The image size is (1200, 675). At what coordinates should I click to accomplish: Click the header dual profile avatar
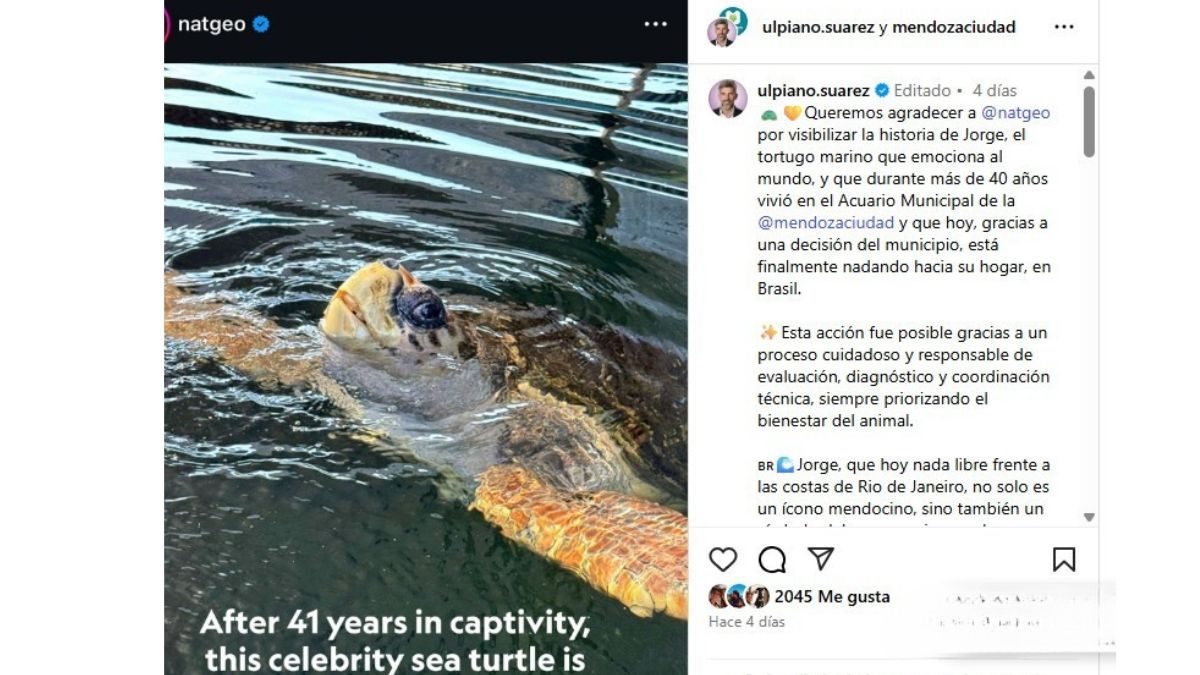pos(726,27)
